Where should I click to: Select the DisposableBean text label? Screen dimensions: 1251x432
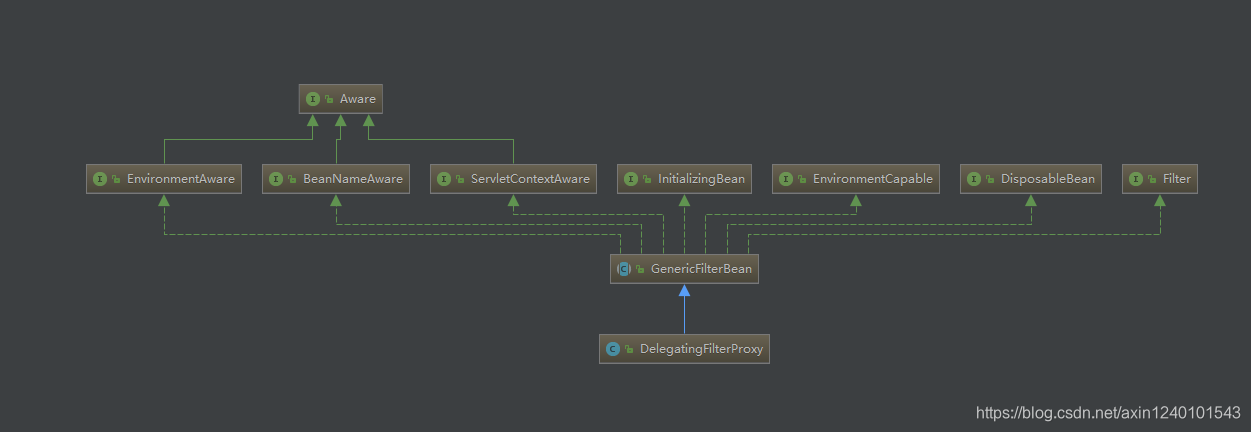pyautogui.click(x=1048, y=180)
